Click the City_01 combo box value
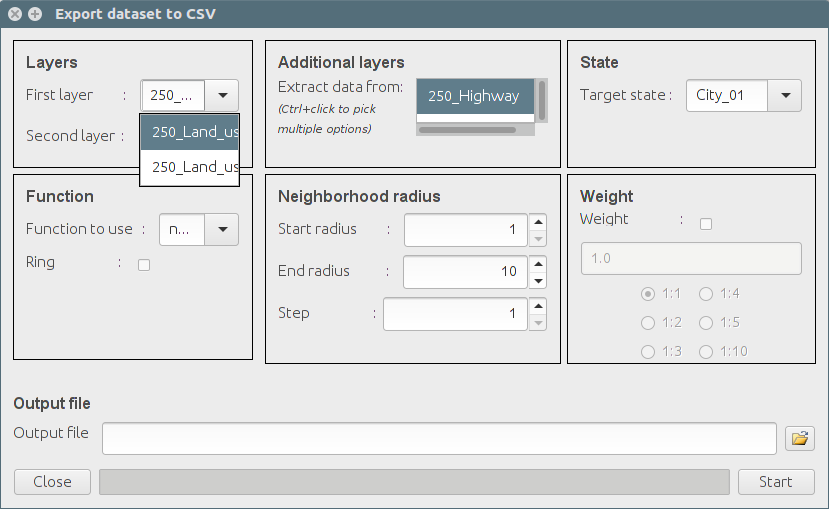Viewport: 829px width, 509px height. 727,96
